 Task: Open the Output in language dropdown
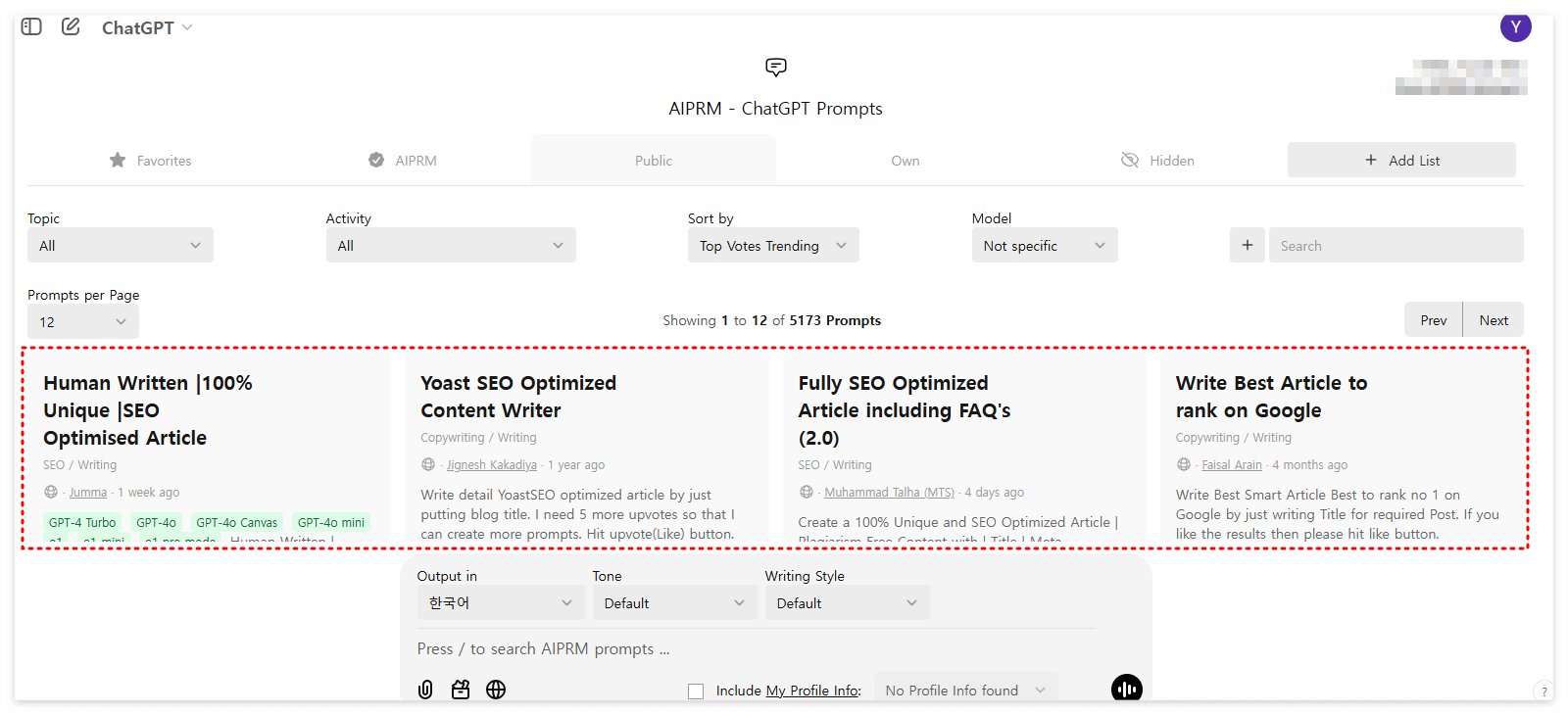tap(501, 602)
